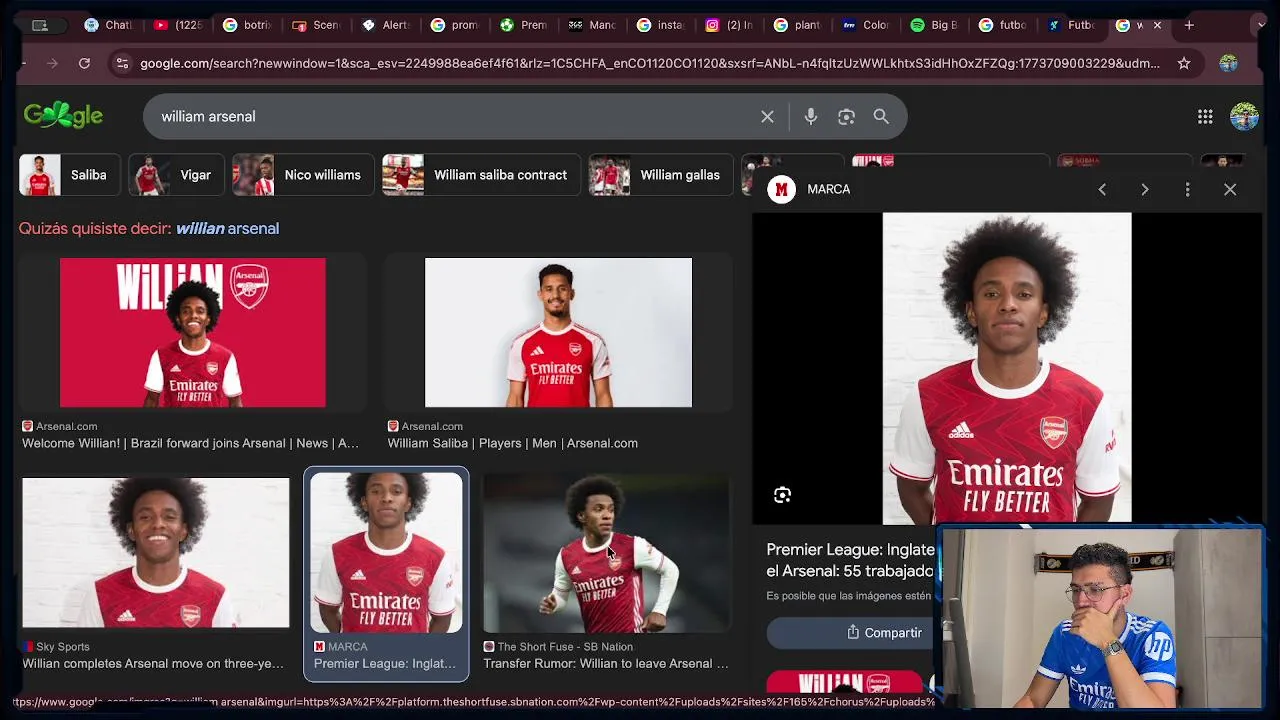Viewport: 1280px width, 720px height.
Task: Click the address bar URL field
Action: pos(650,63)
